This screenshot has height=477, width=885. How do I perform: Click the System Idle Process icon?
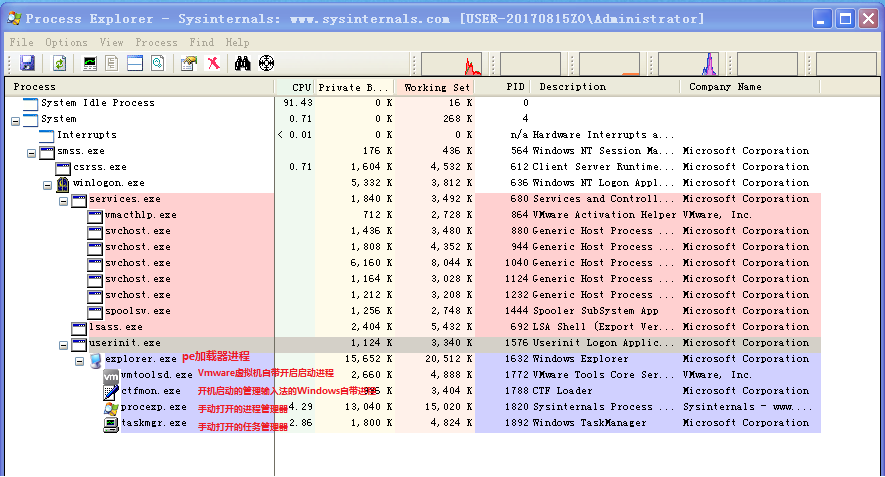coord(30,103)
